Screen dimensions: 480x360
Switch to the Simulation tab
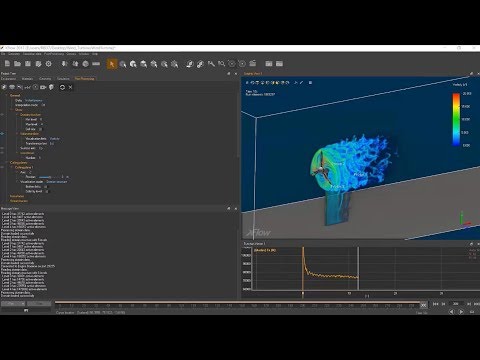pos(63,79)
